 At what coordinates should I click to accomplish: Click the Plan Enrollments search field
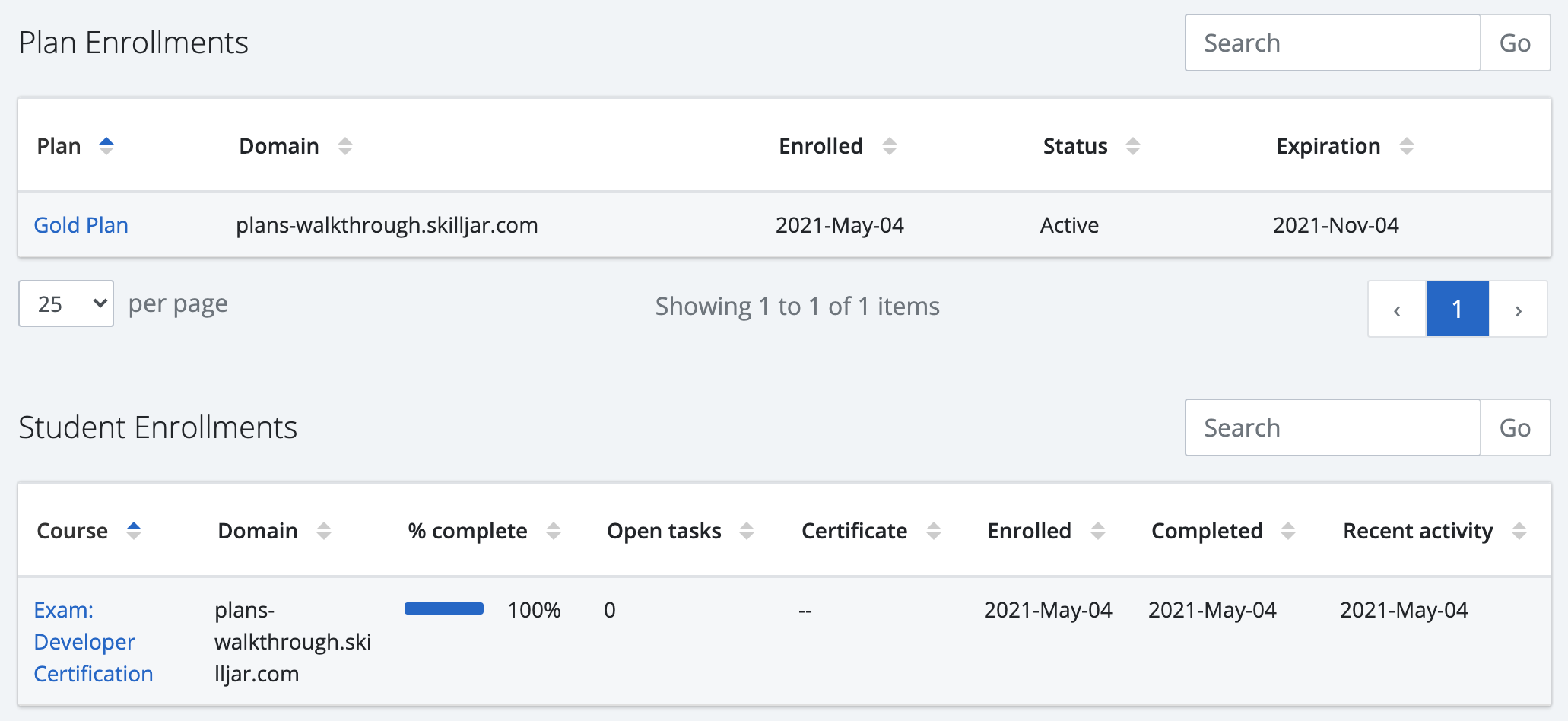click(1332, 43)
